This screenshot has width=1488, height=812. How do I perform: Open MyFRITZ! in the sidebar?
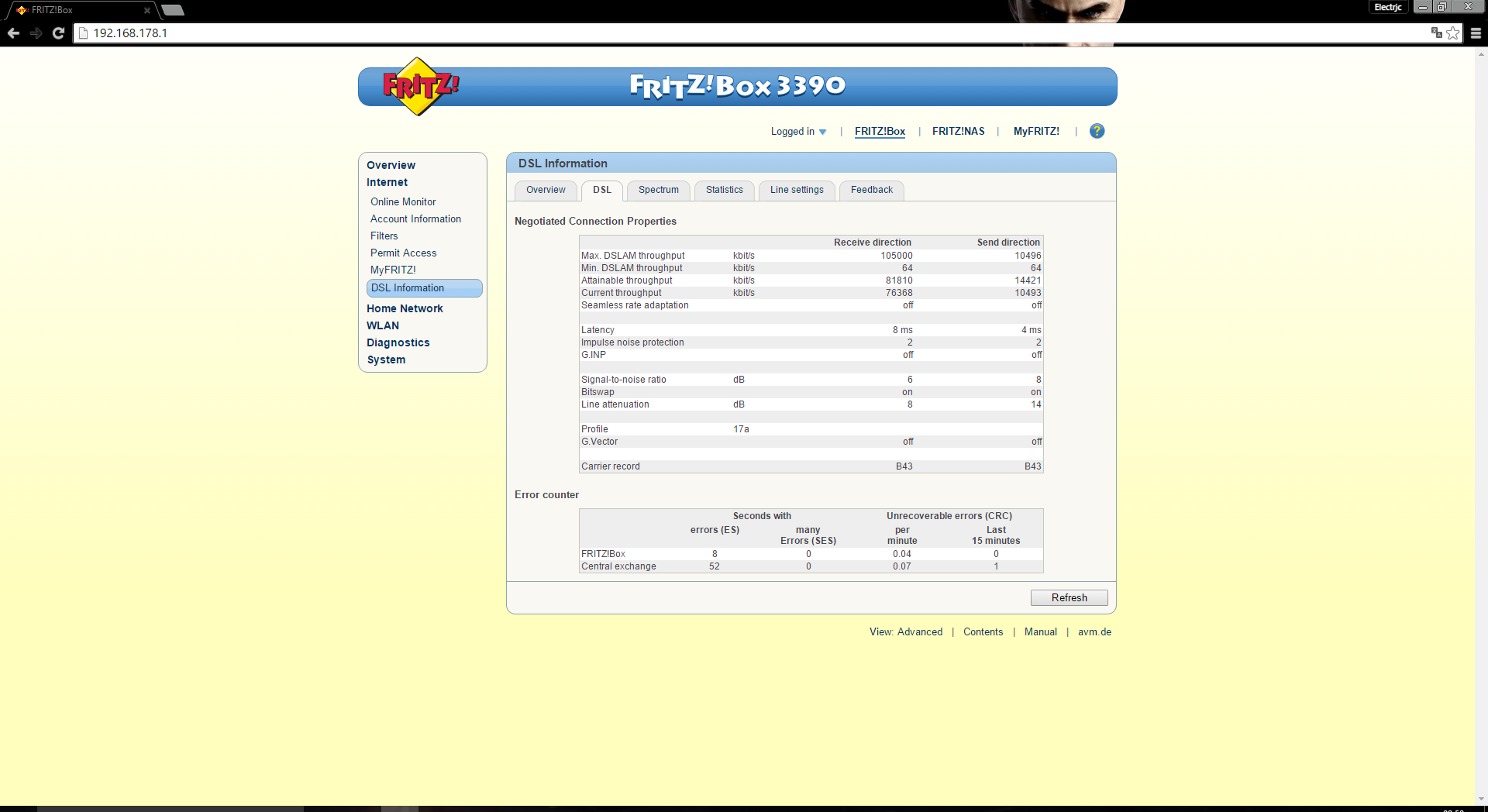pyautogui.click(x=393, y=270)
